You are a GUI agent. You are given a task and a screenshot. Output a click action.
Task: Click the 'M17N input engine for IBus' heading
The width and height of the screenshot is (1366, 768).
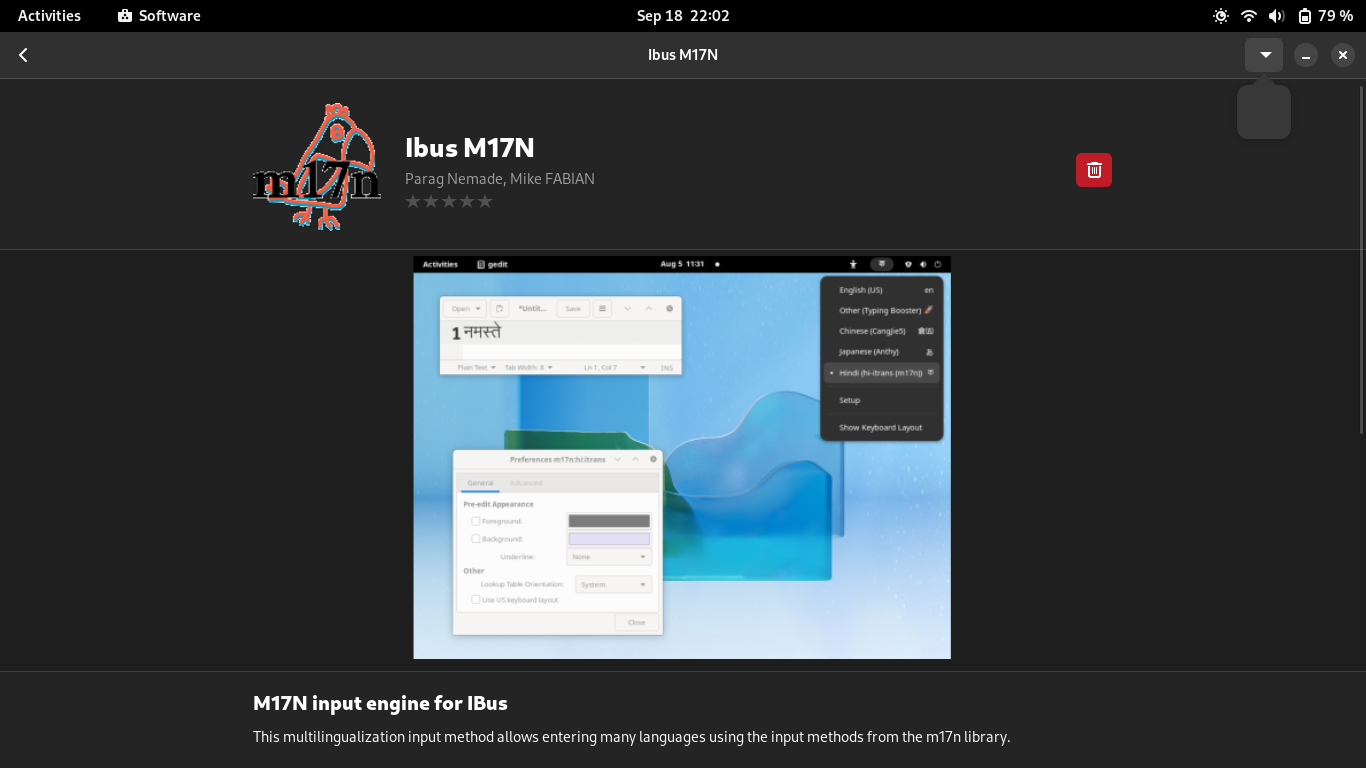(380, 703)
